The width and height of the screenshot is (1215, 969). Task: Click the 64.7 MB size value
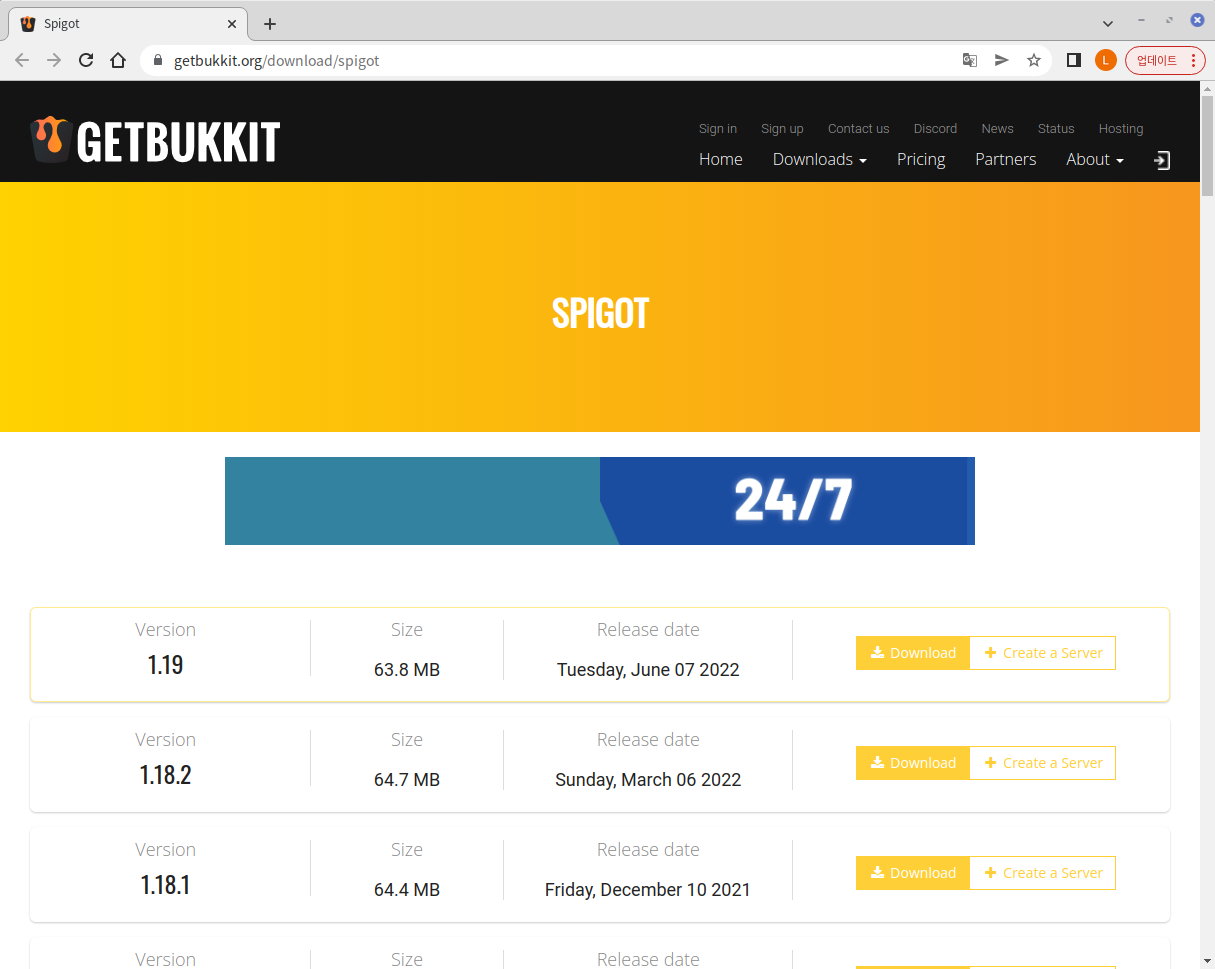[x=407, y=780]
